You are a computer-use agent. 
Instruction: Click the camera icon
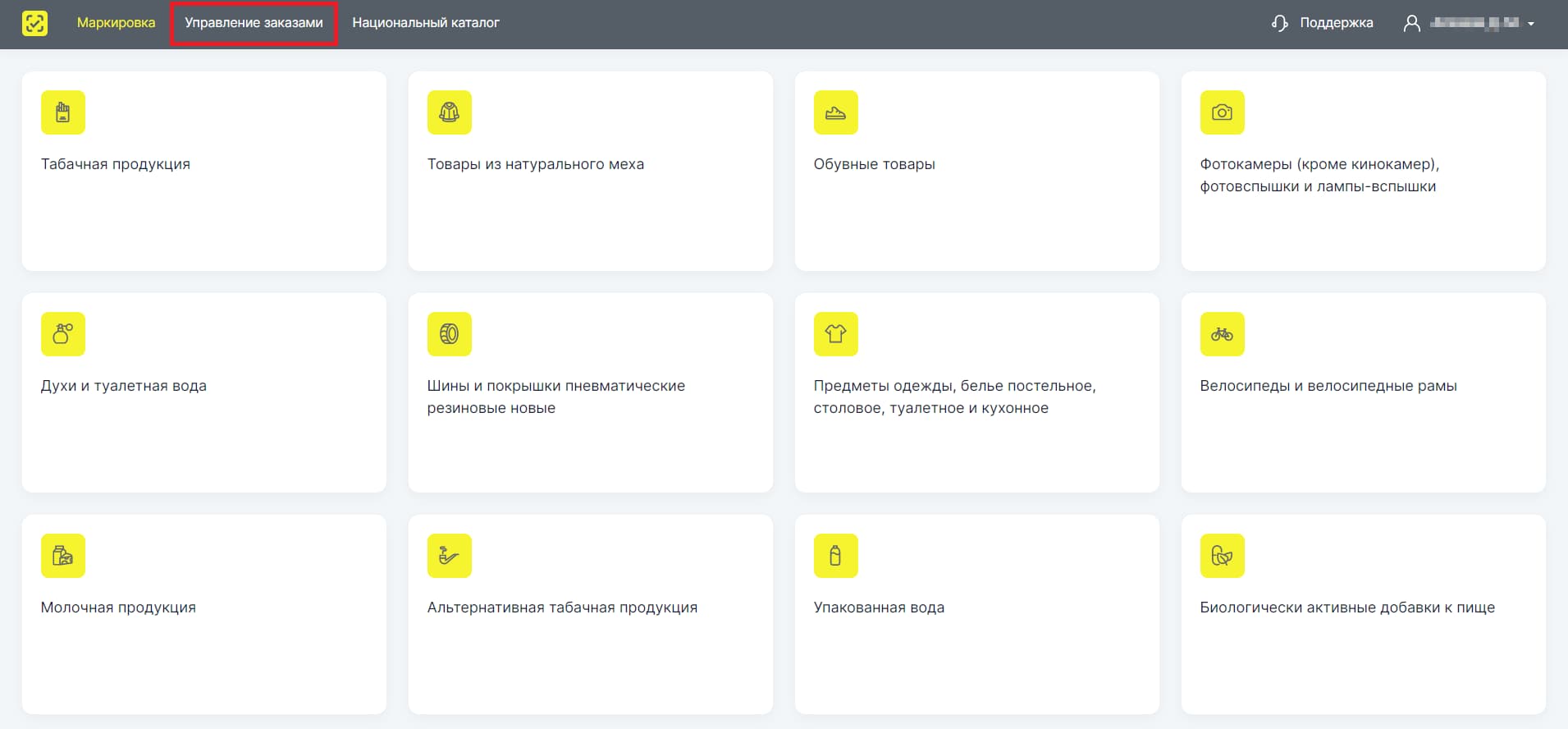pyautogui.click(x=1223, y=112)
